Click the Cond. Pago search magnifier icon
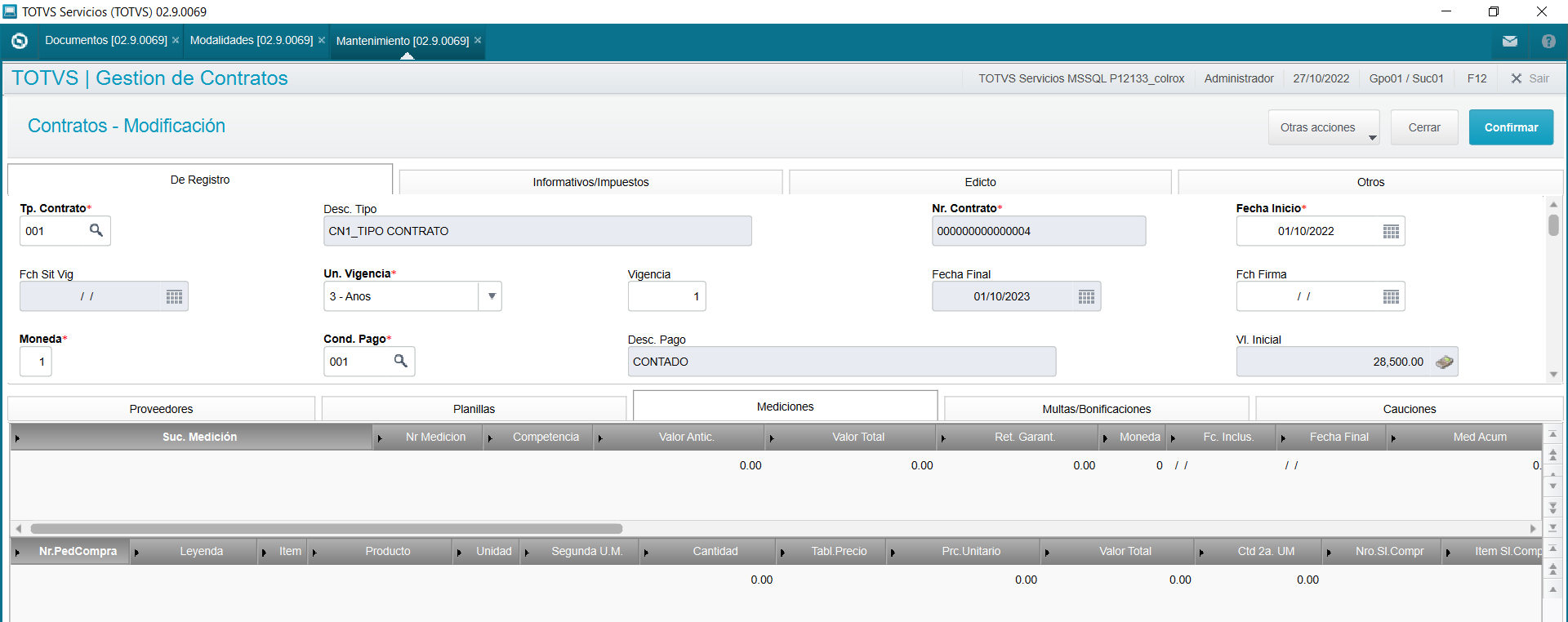 pyautogui.click(x=401, y=361)
